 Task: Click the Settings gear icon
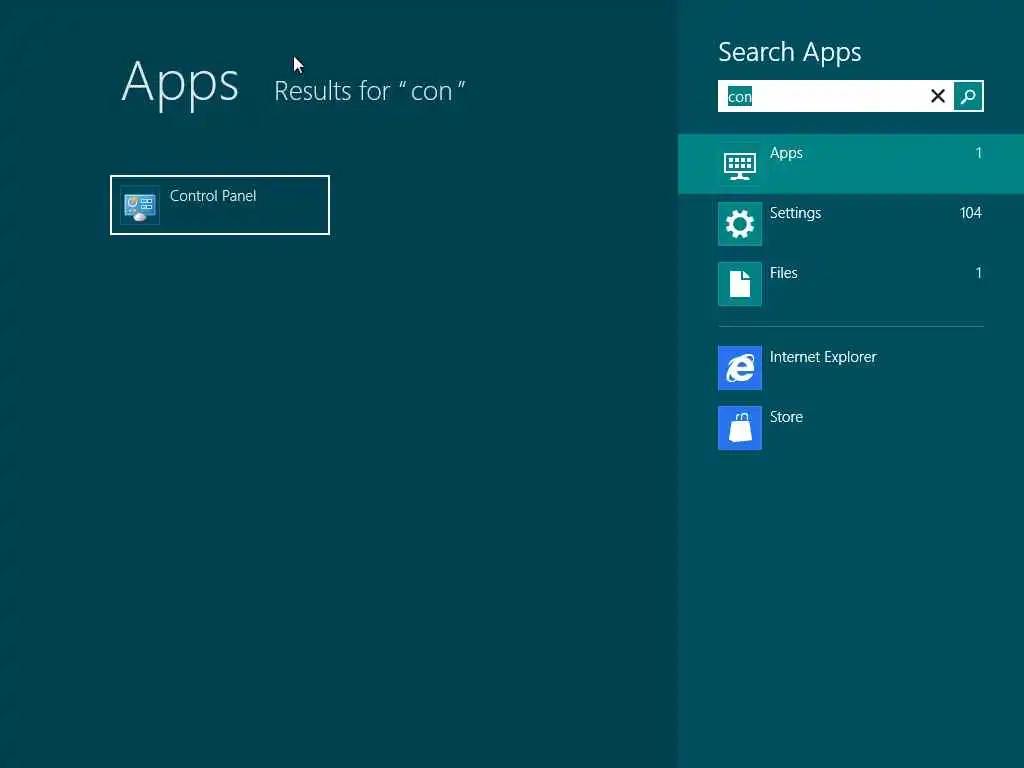pos(740,224)
